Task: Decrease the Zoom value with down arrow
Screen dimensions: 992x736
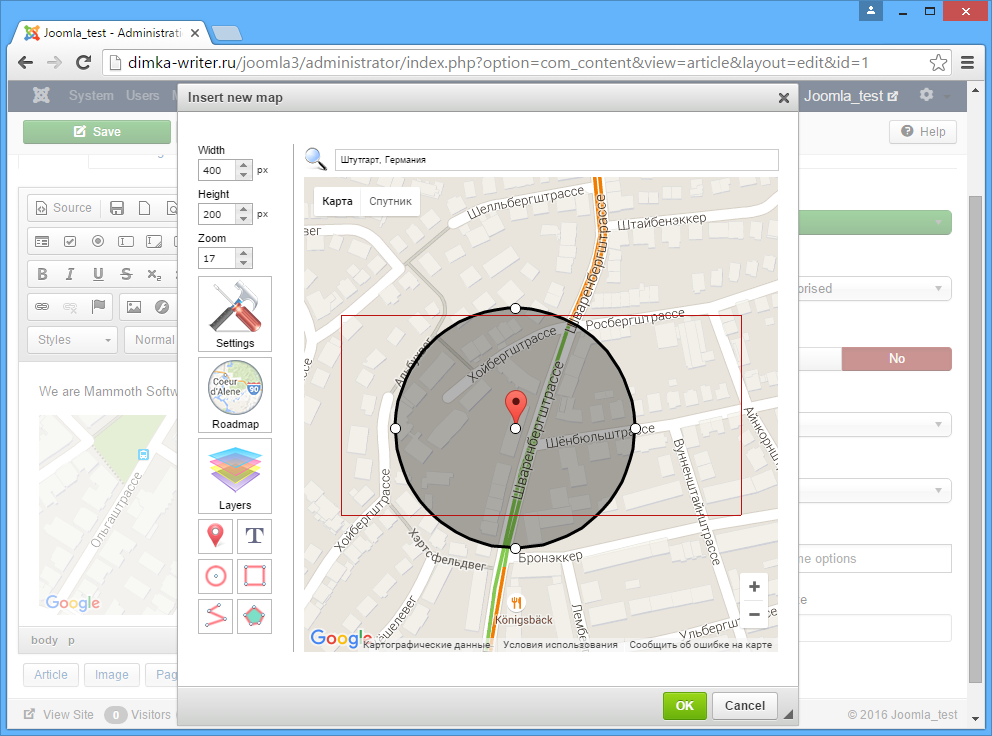Action: coord(244,263)
